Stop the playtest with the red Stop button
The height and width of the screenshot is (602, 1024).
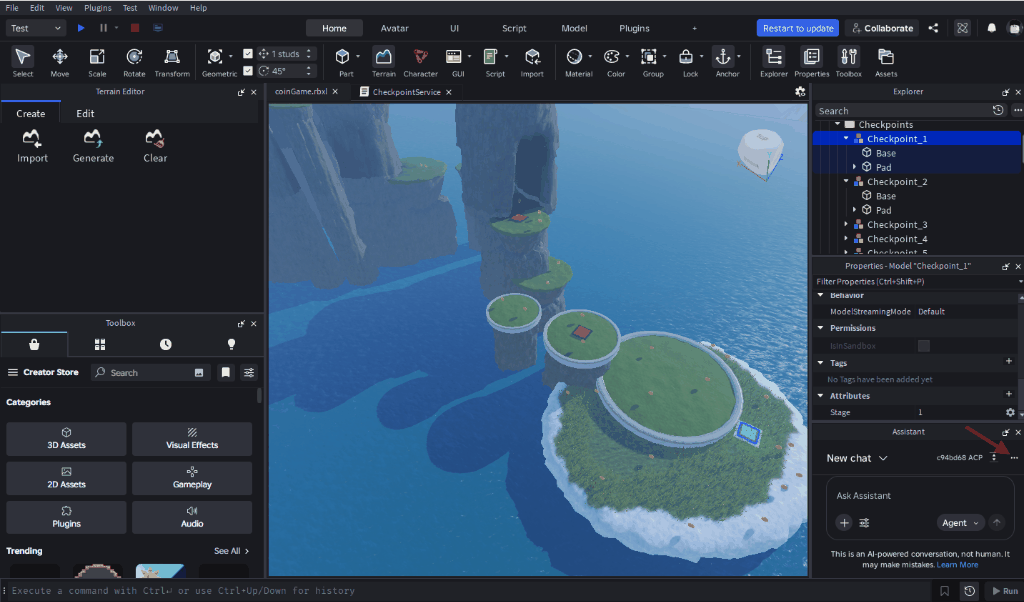coord(135,28)
